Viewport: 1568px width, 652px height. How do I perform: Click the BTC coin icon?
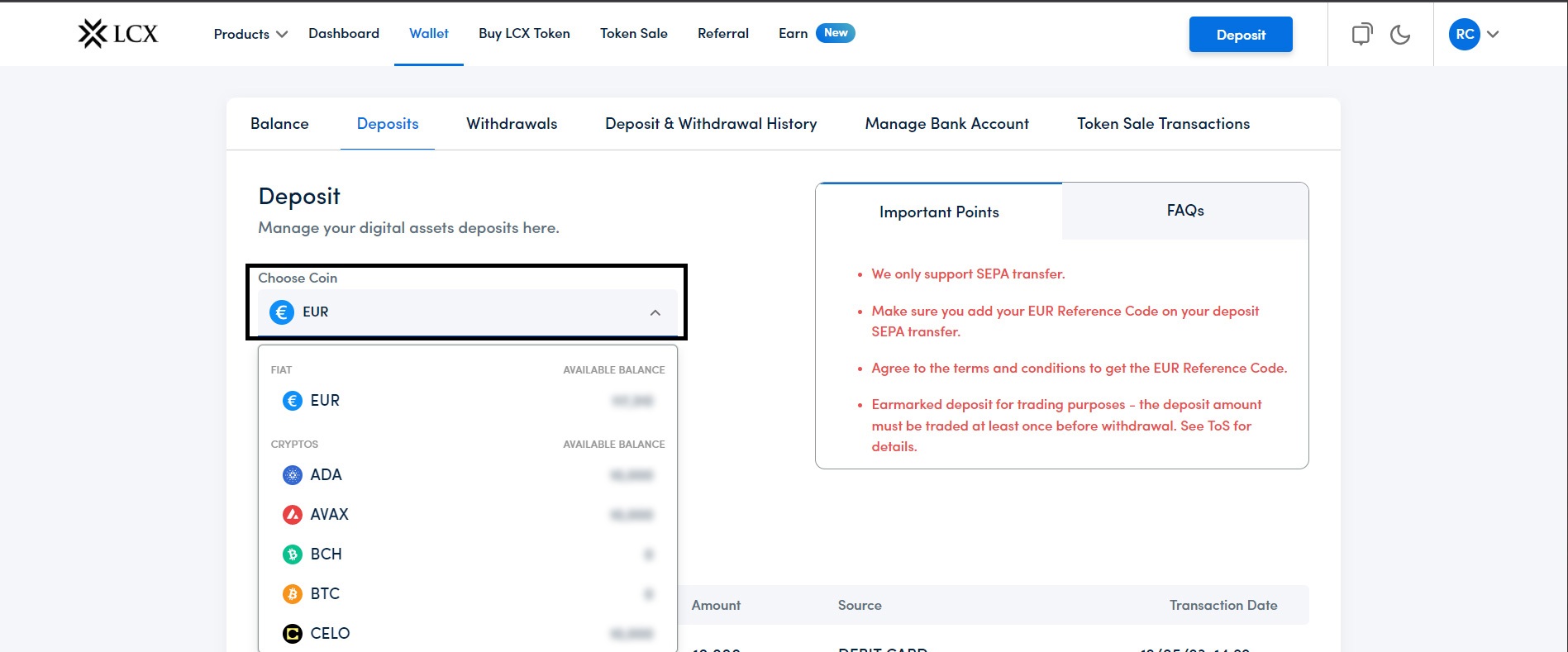(293, 594)
